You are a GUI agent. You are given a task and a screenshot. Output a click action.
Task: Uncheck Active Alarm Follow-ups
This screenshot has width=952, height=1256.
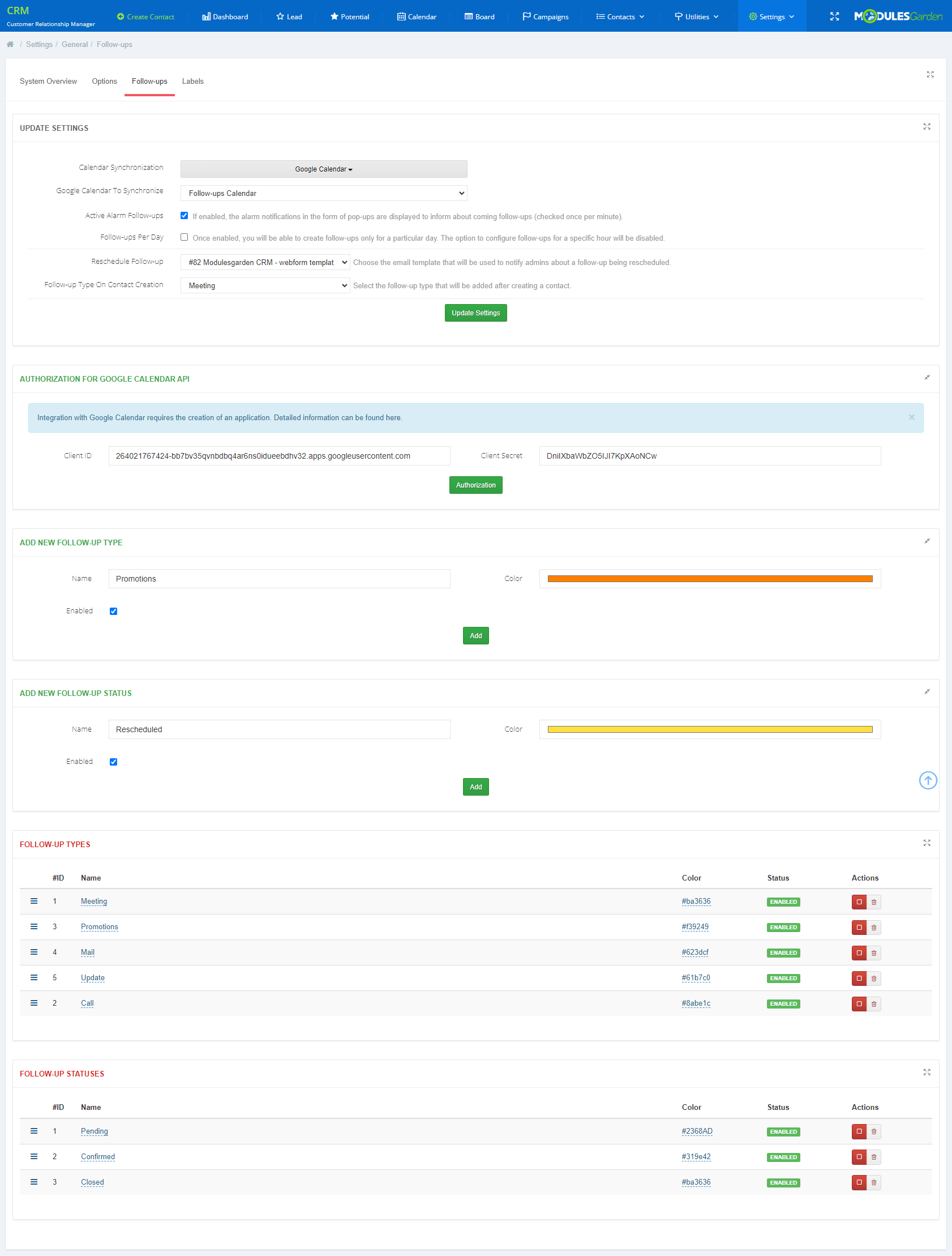(184, 215)
